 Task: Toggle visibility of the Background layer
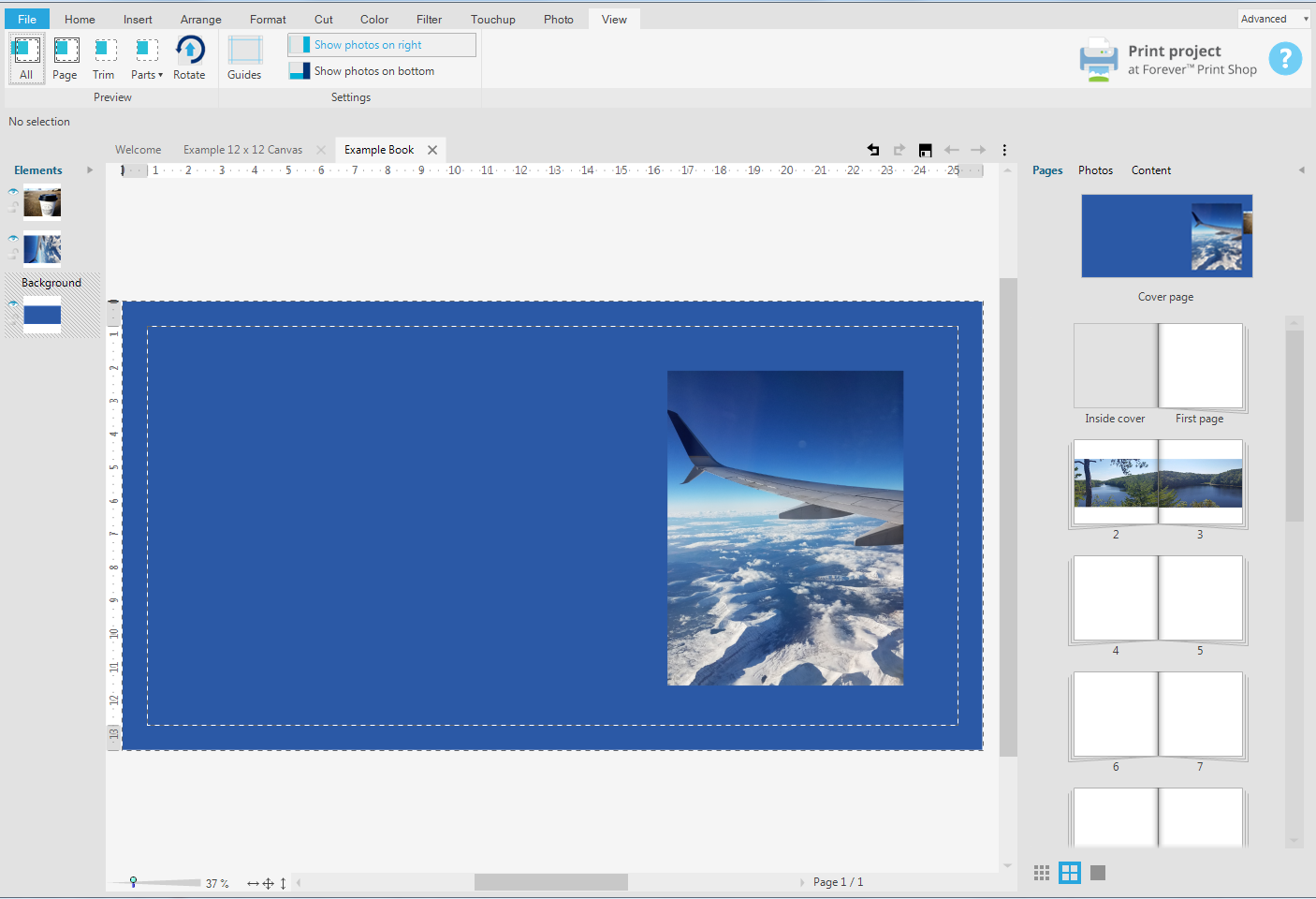[x=13, y=303]
